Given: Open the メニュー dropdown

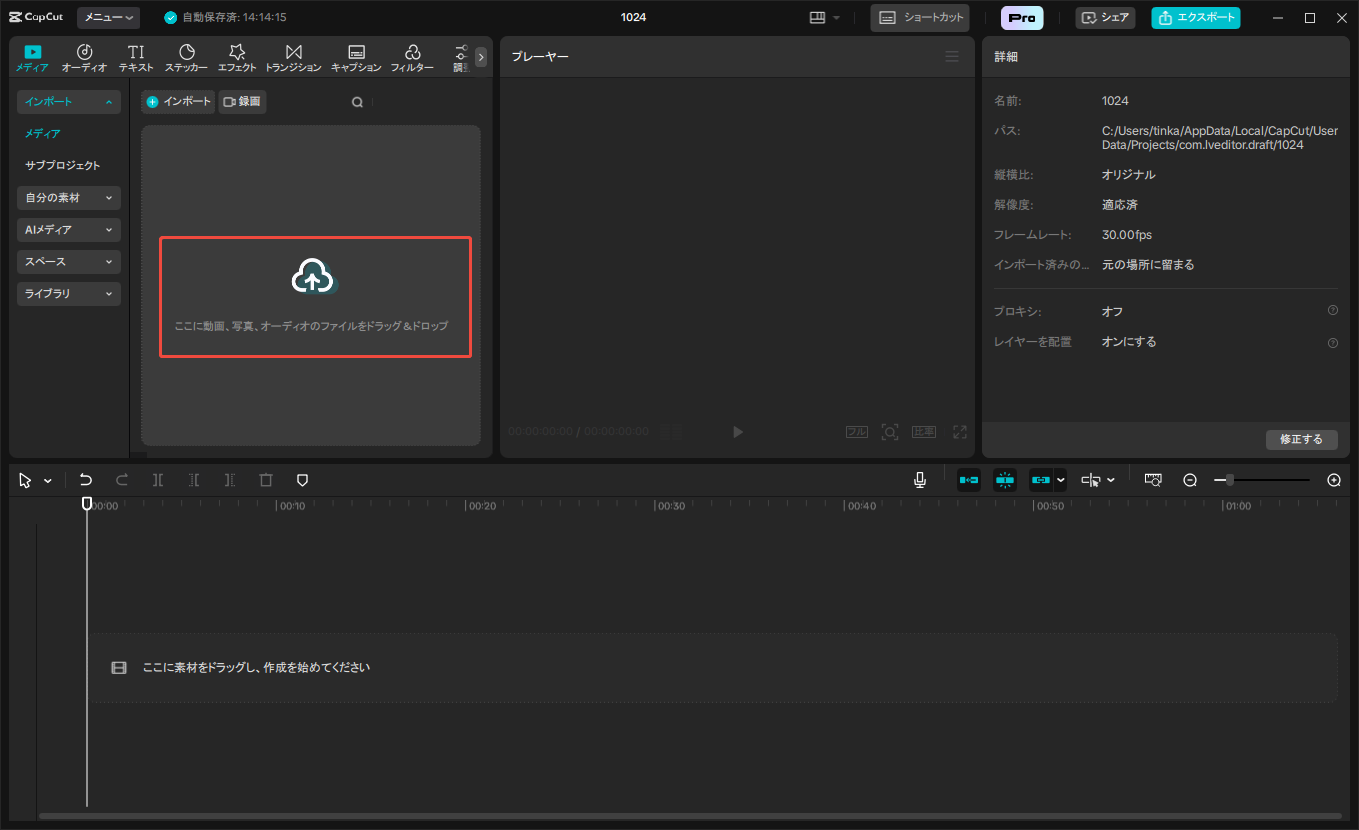Looking at the screenshot, I should pos(108,18).
